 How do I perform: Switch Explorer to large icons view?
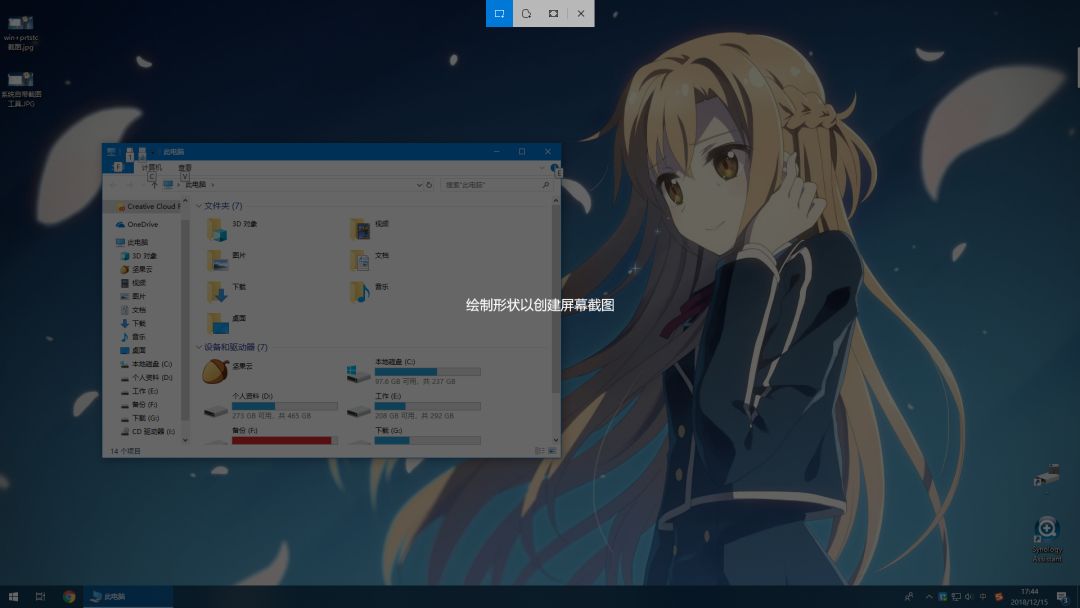pos(552,450)
